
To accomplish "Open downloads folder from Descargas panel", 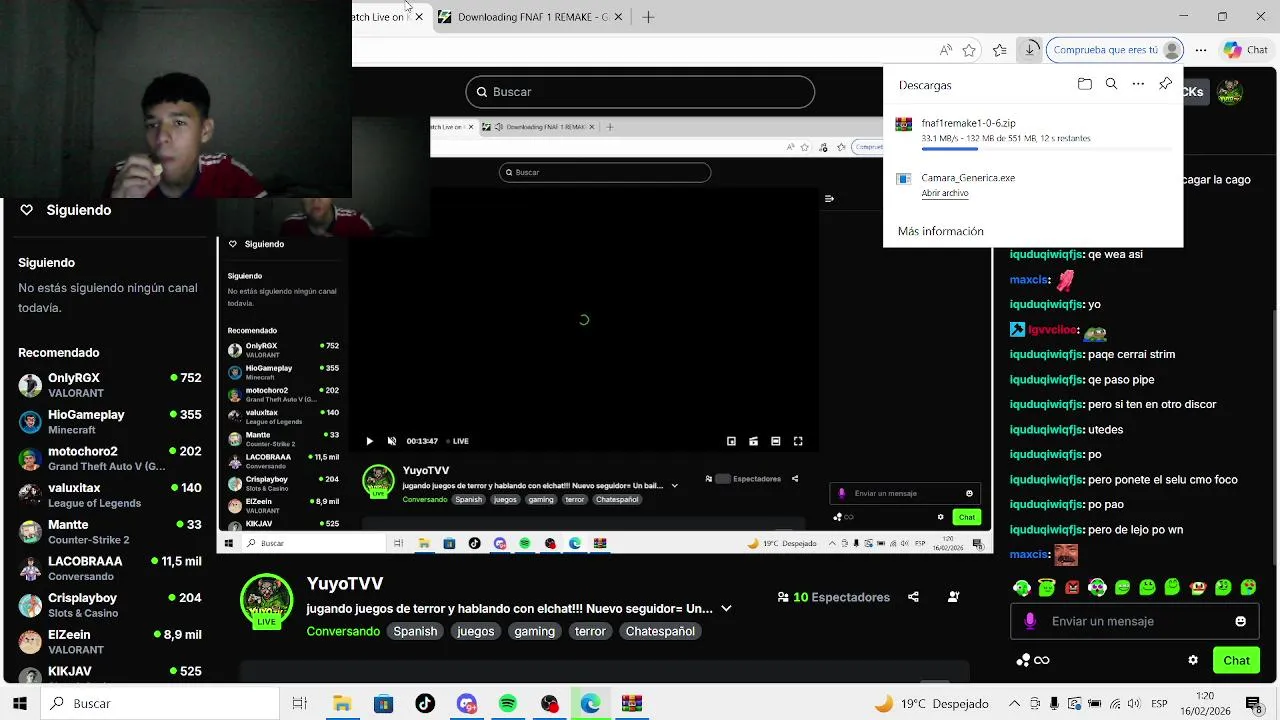I will tap(1084, 85).
